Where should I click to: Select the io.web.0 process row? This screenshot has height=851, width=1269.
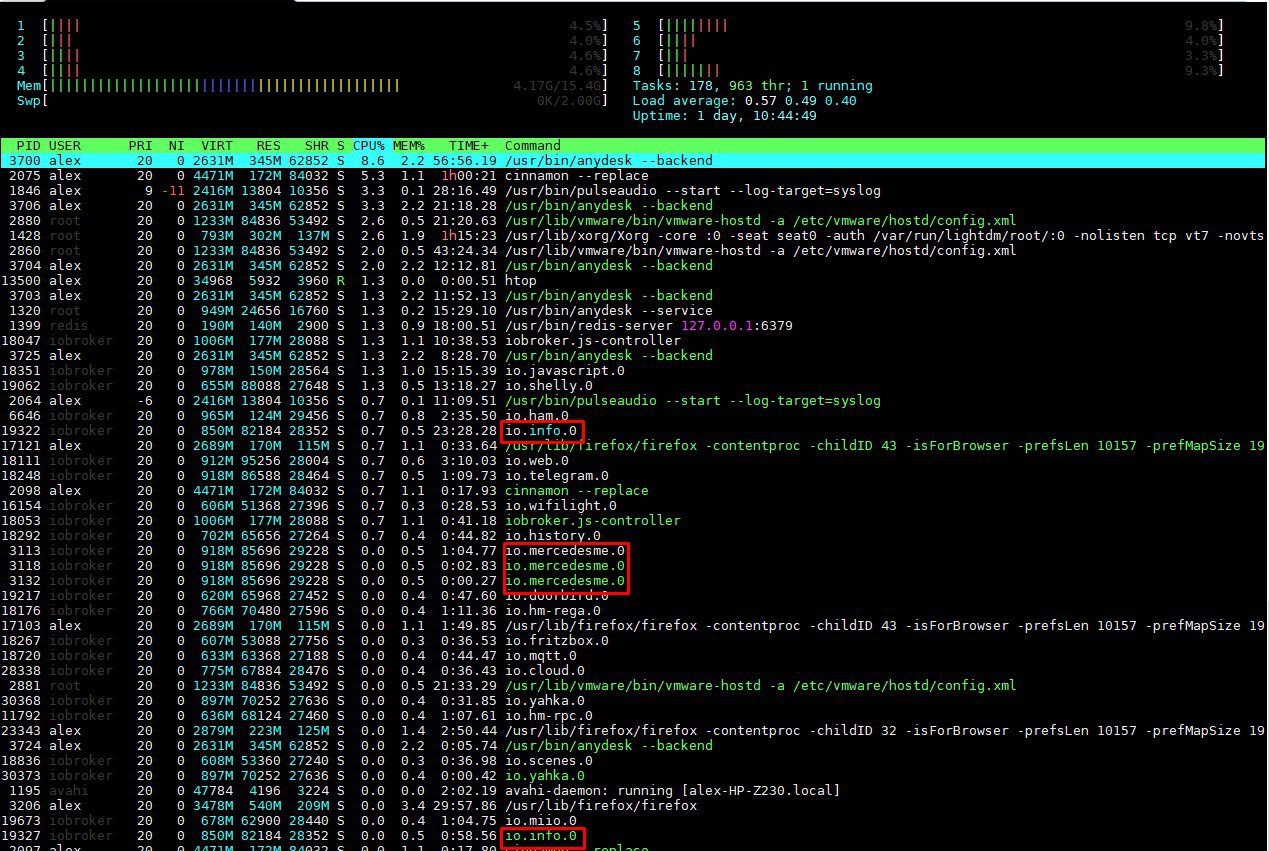coord(633,460)
